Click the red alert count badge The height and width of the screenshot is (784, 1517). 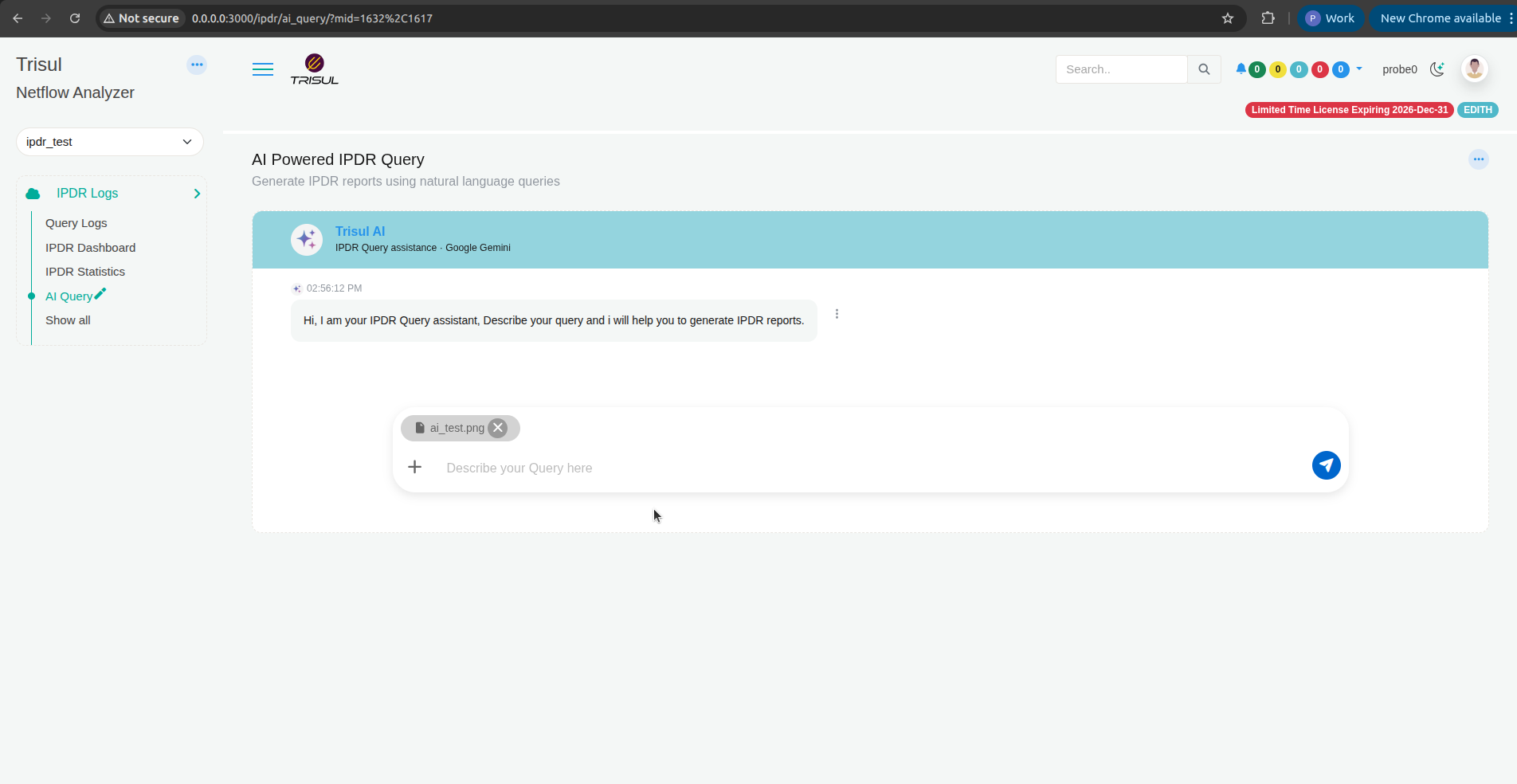pyautogui.click(x=1319, y=69)
